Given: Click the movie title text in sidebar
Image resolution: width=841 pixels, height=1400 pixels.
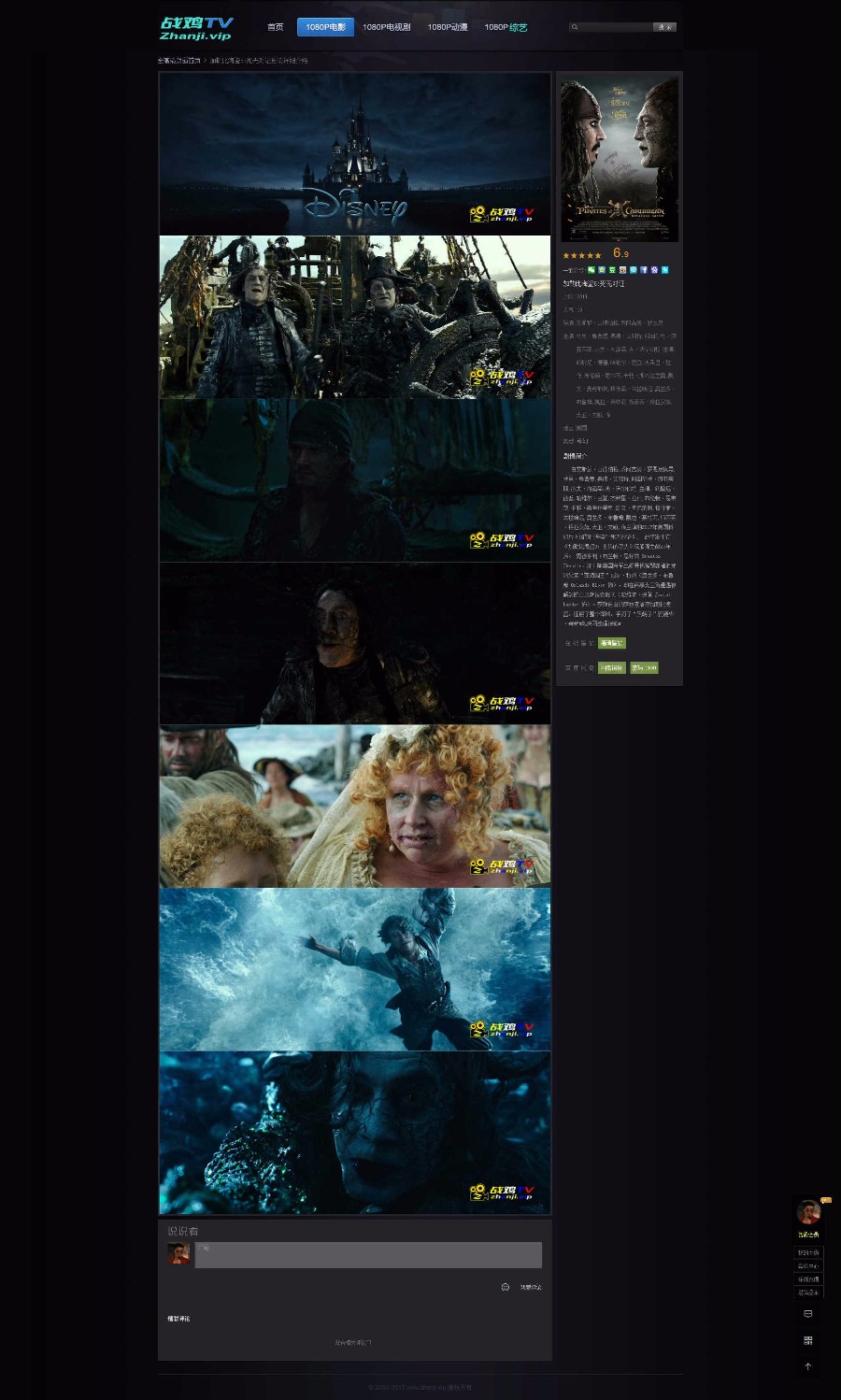Looking at the screenshot, I should coord(593,283).
